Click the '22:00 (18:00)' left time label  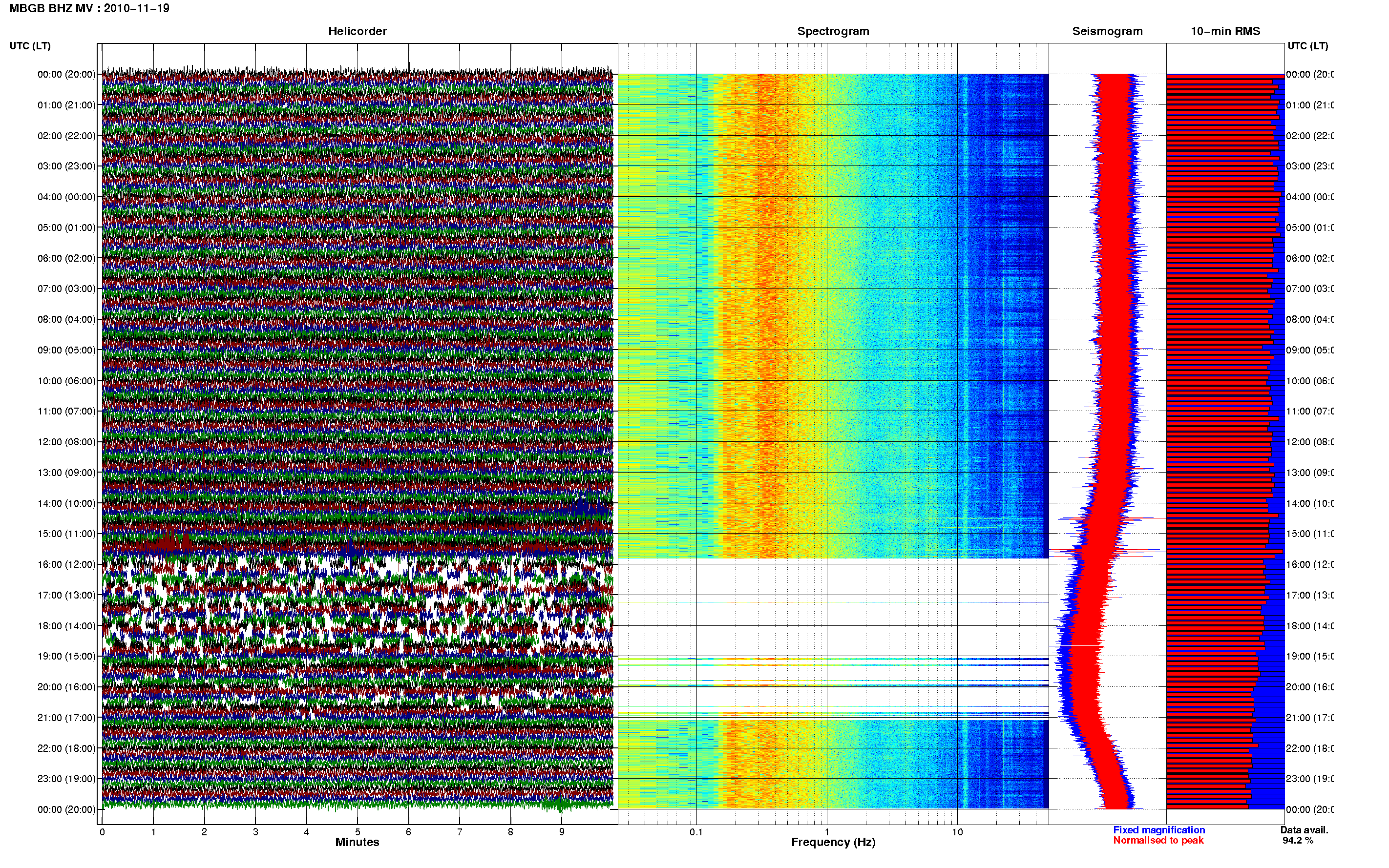tap(66, 748)
